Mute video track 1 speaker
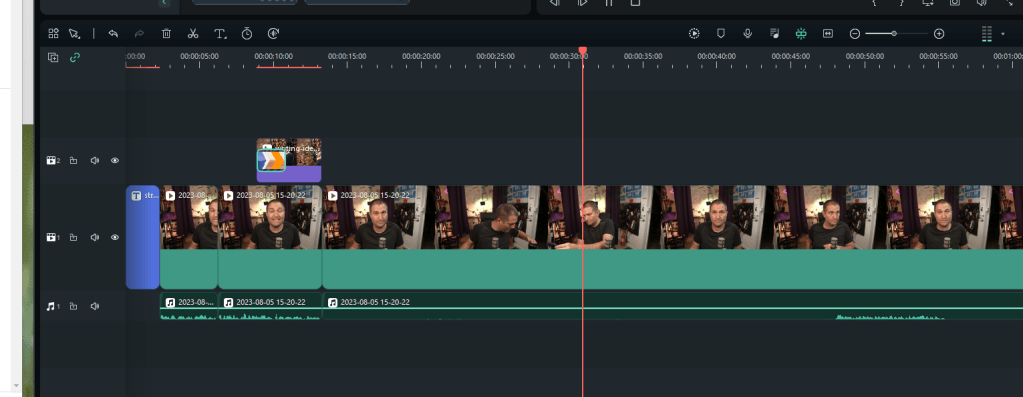Image resolution: width=1023 pixels, height=397 pixels. click(x=95, y=237)
